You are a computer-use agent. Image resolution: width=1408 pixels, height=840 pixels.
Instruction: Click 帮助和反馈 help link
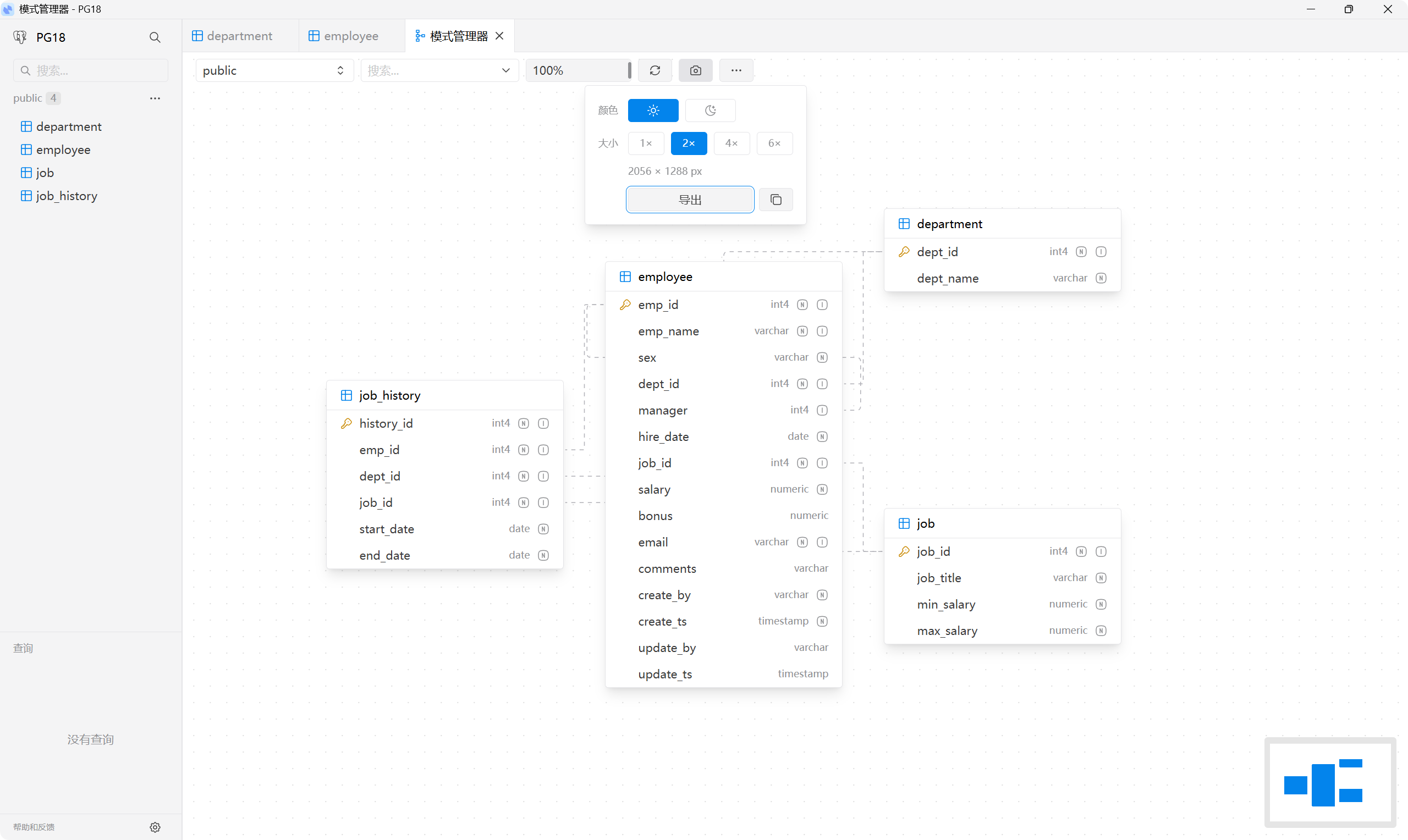34,827
